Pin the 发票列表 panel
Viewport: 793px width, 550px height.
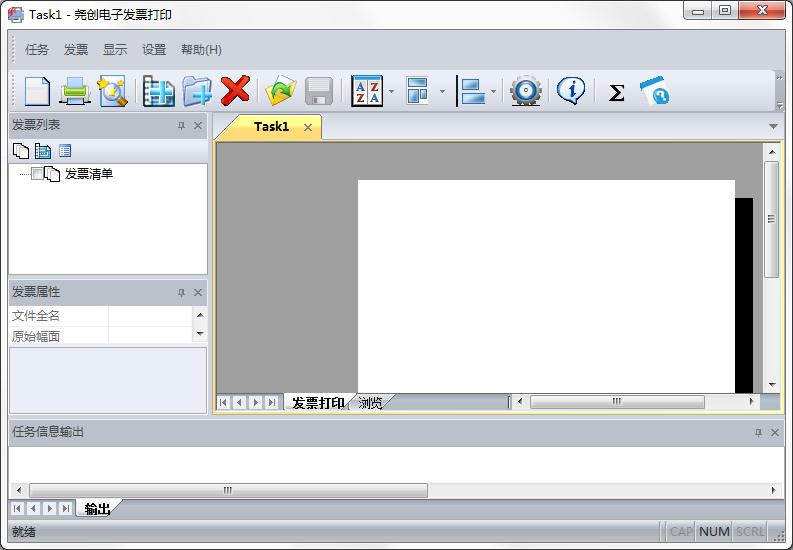(181, 126)
